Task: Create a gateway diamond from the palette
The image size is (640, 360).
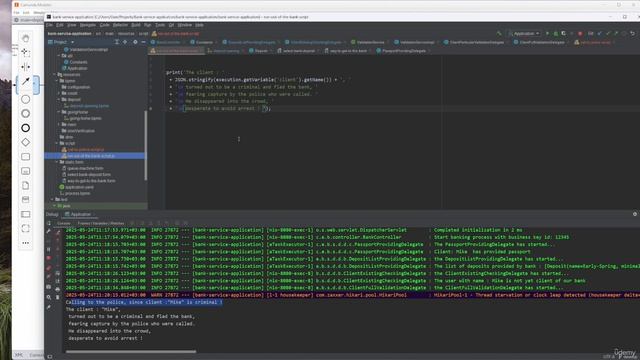Action: coord(25,142)
